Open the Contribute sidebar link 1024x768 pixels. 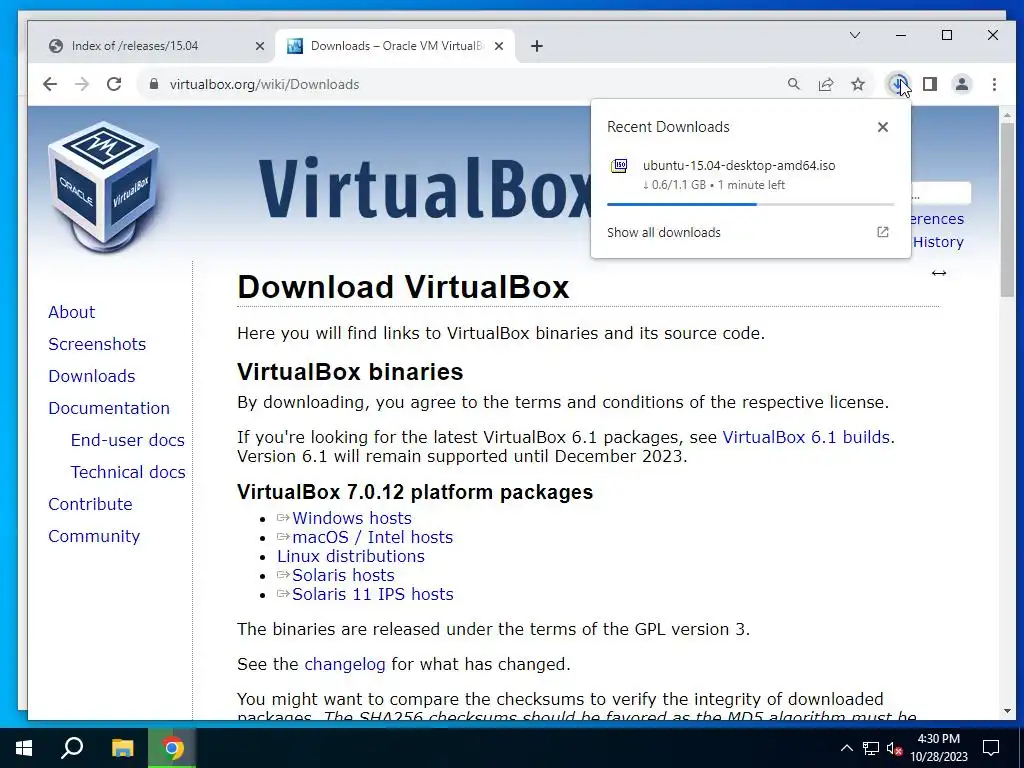click(91, 504)
